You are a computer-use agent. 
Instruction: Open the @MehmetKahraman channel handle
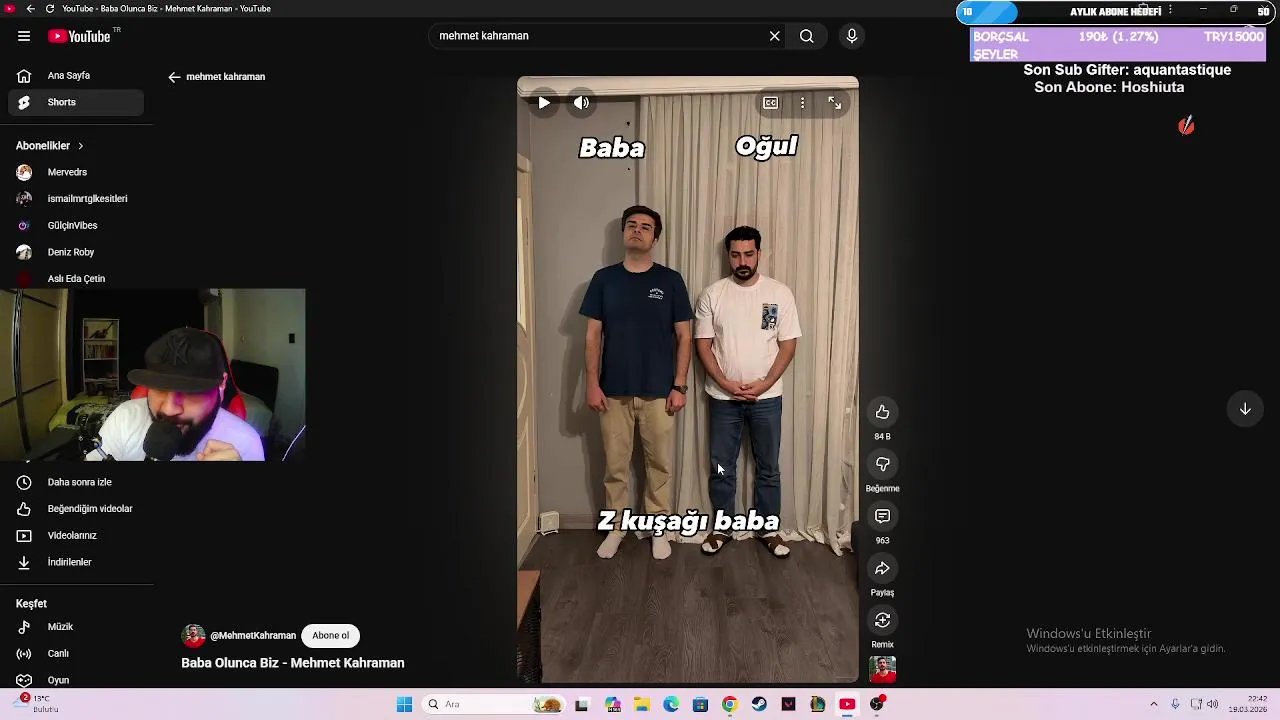pos(253,635)
